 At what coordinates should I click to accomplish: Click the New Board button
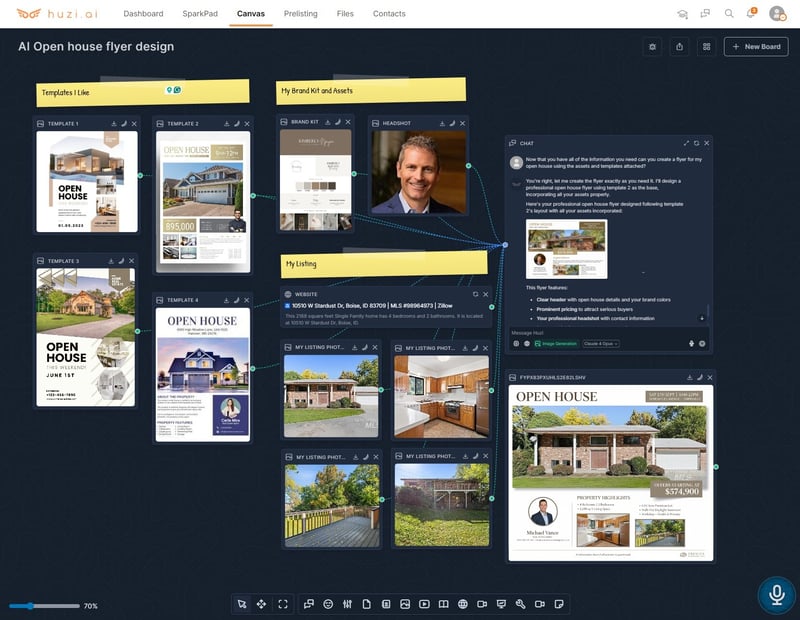click(x=756, y=46)
